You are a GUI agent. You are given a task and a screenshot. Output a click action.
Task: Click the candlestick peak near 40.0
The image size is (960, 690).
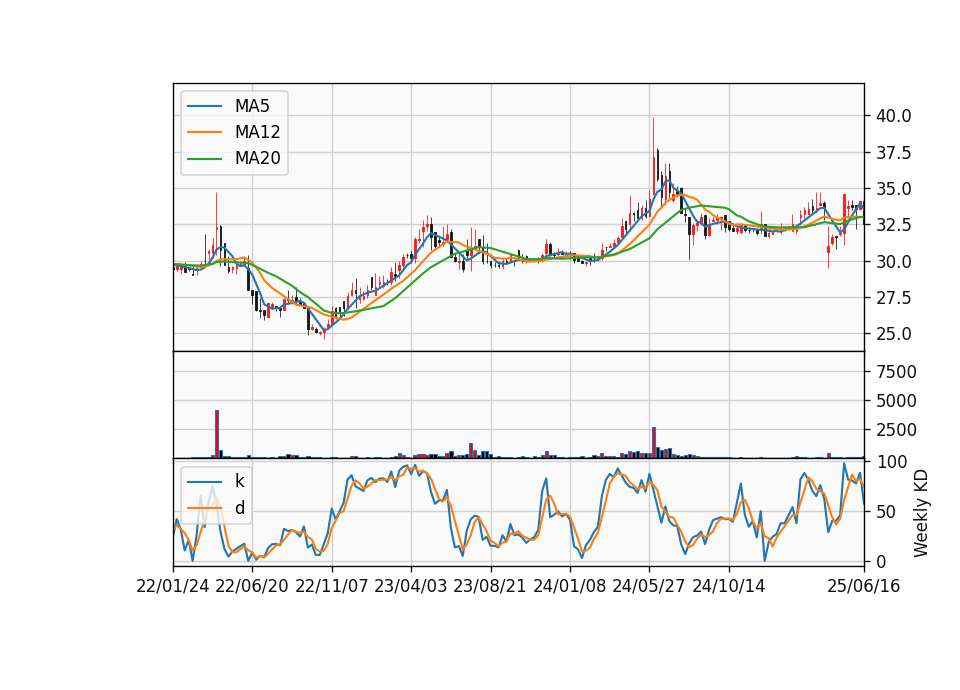pos(653,156)
